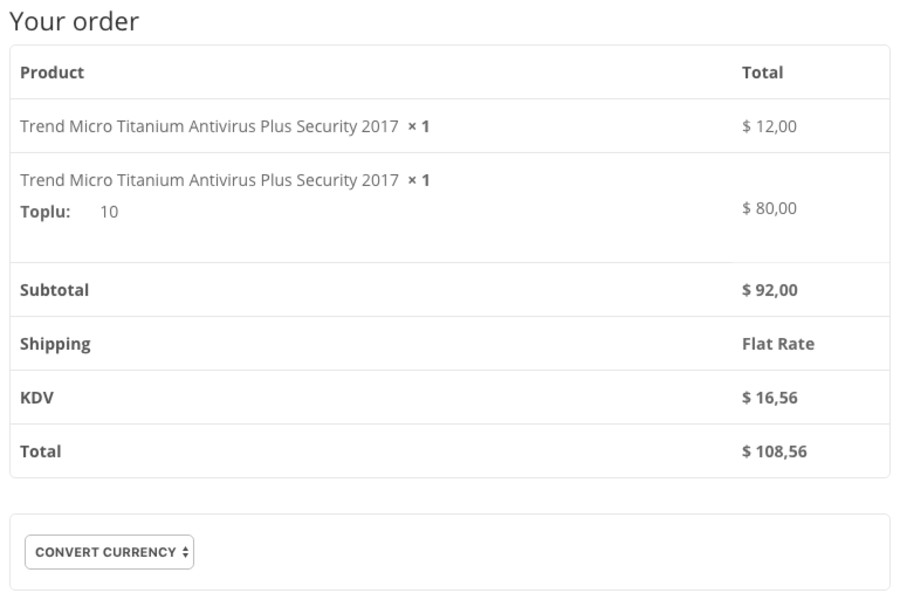Click the $ 12,00 price

coord(769,126)
